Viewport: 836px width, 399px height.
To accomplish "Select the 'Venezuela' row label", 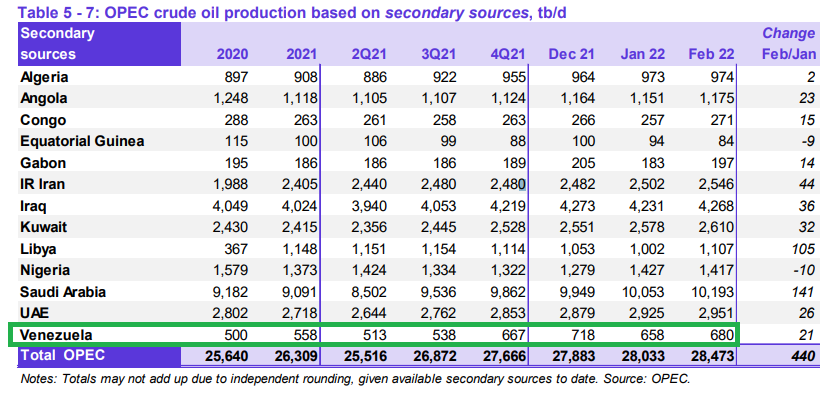I will point(56,335).
